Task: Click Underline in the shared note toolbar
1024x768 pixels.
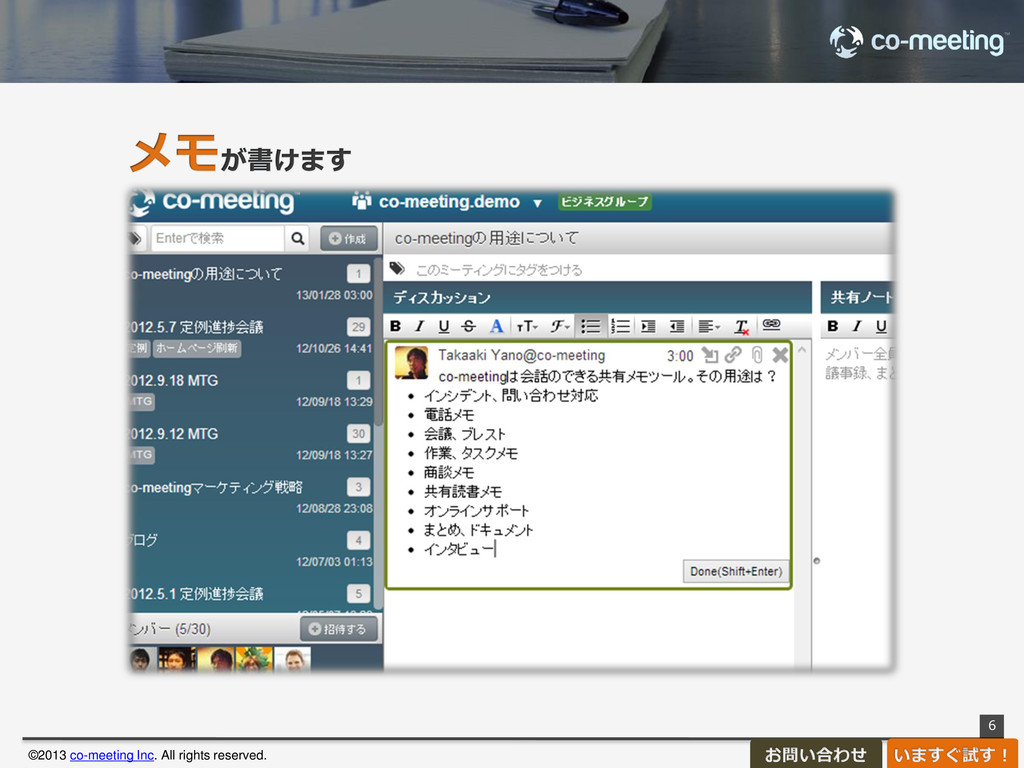Action: 881,326
